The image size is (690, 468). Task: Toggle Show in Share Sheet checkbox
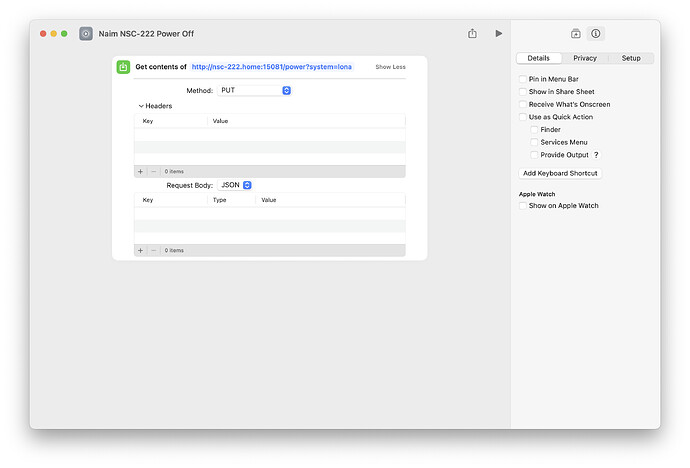[x=523, y=92]
